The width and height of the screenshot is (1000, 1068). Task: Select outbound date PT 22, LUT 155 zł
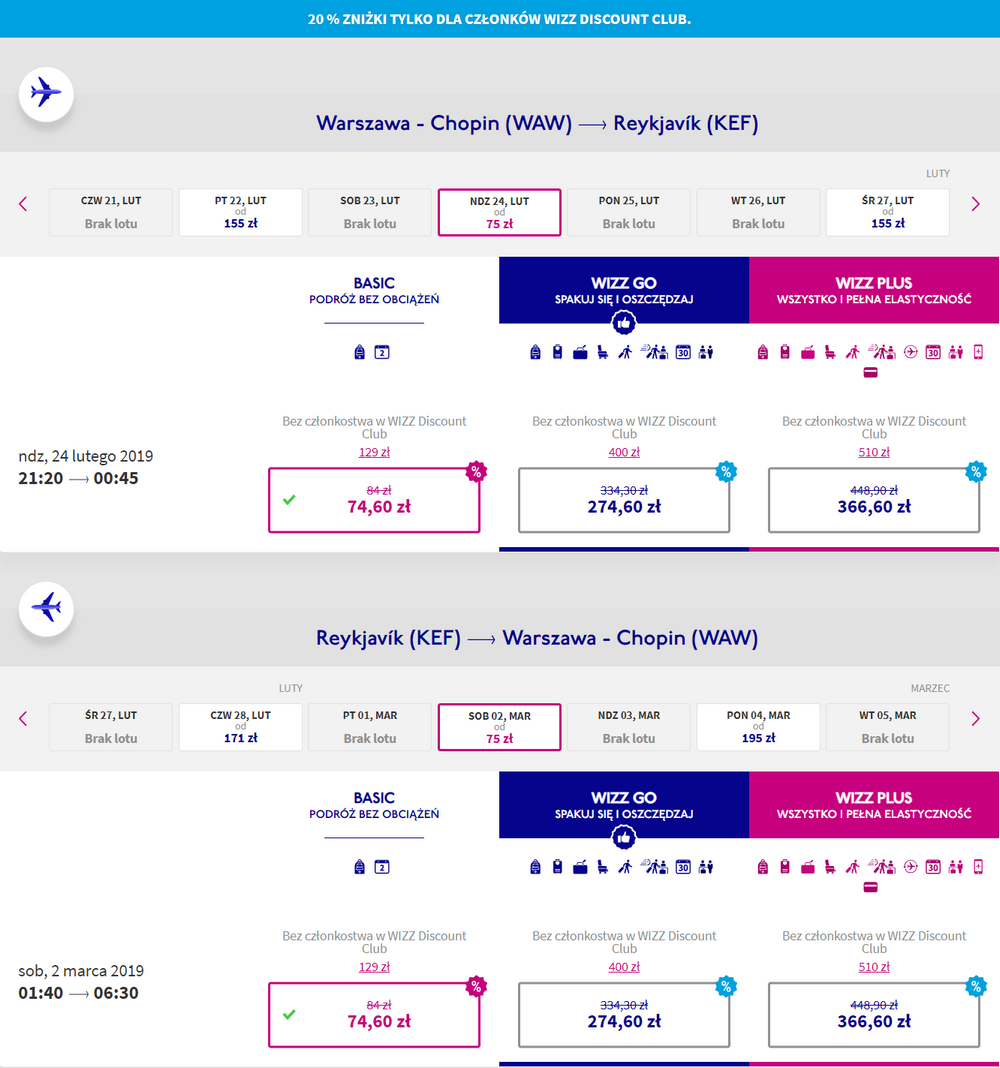[240, 213]
